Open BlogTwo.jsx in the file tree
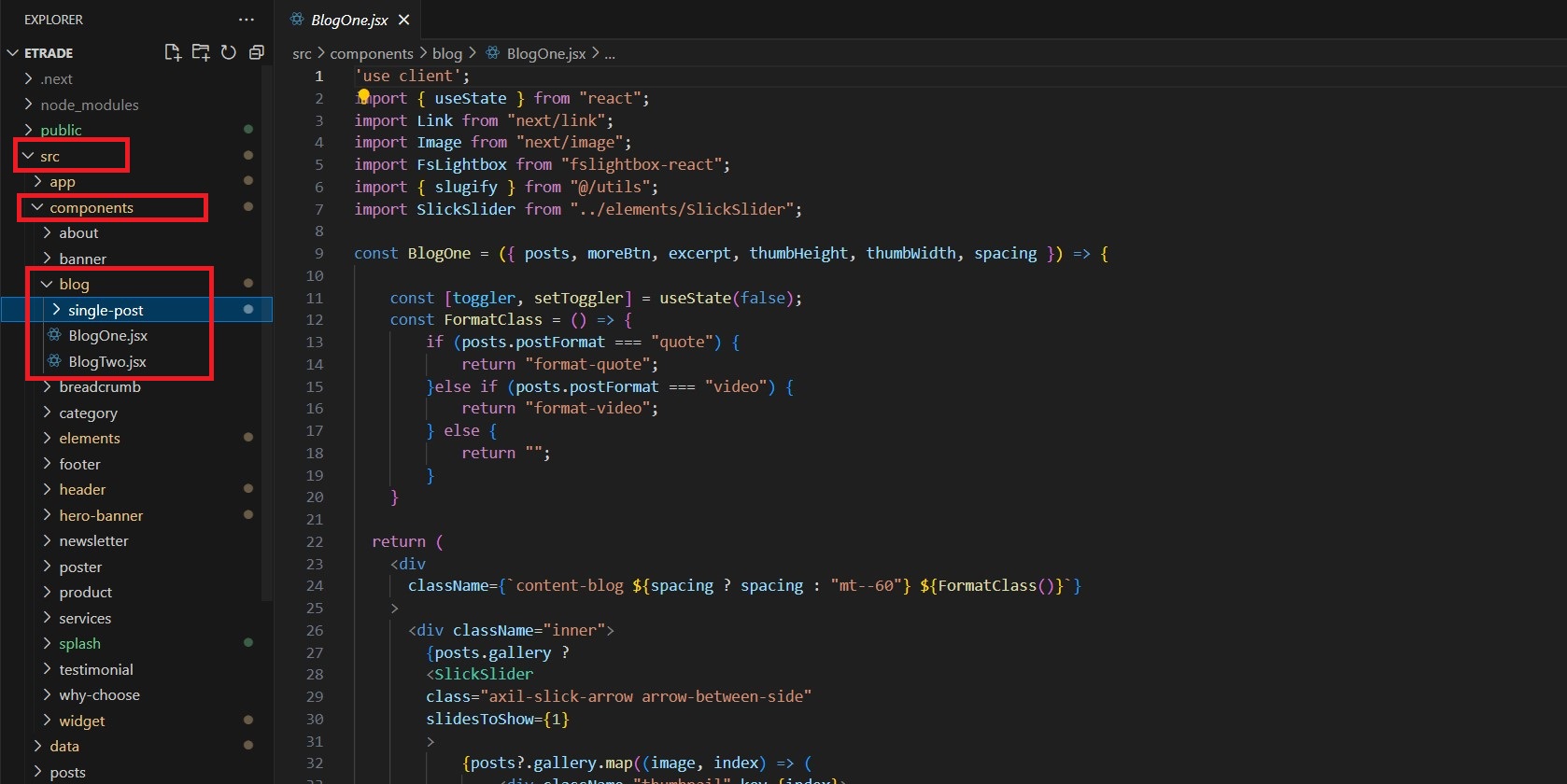 pyautogui.click(x=106, y=361)
